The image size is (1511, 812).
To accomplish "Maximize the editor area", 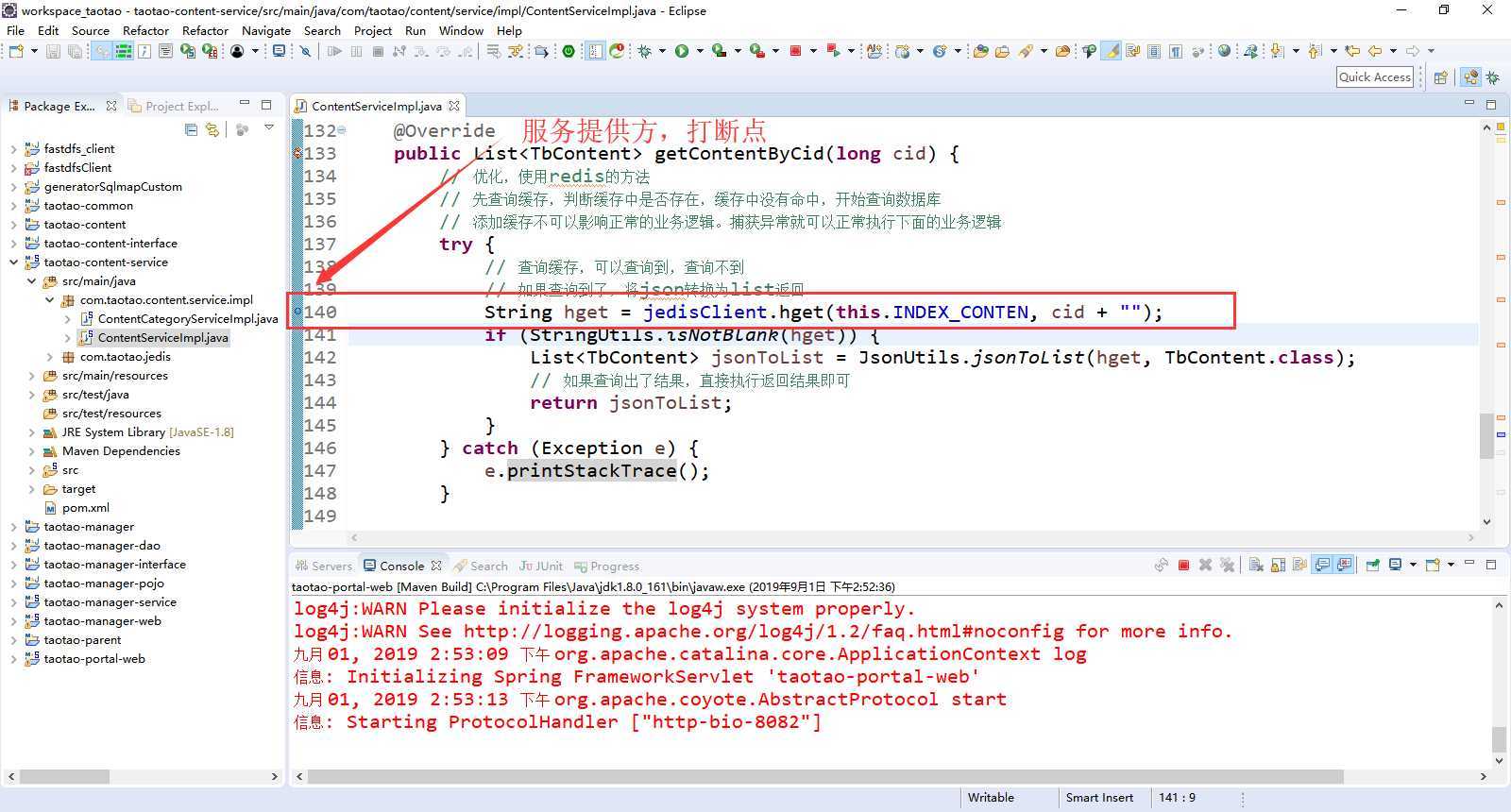I will [x=1491, y=104].
